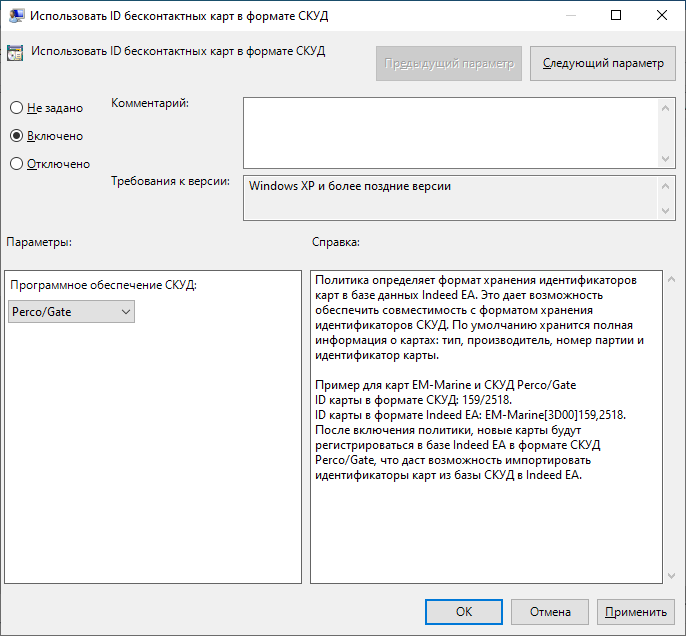Click the up arrow of the Справка scrollbar
The image size is (686, 636).
pos(669,279)
